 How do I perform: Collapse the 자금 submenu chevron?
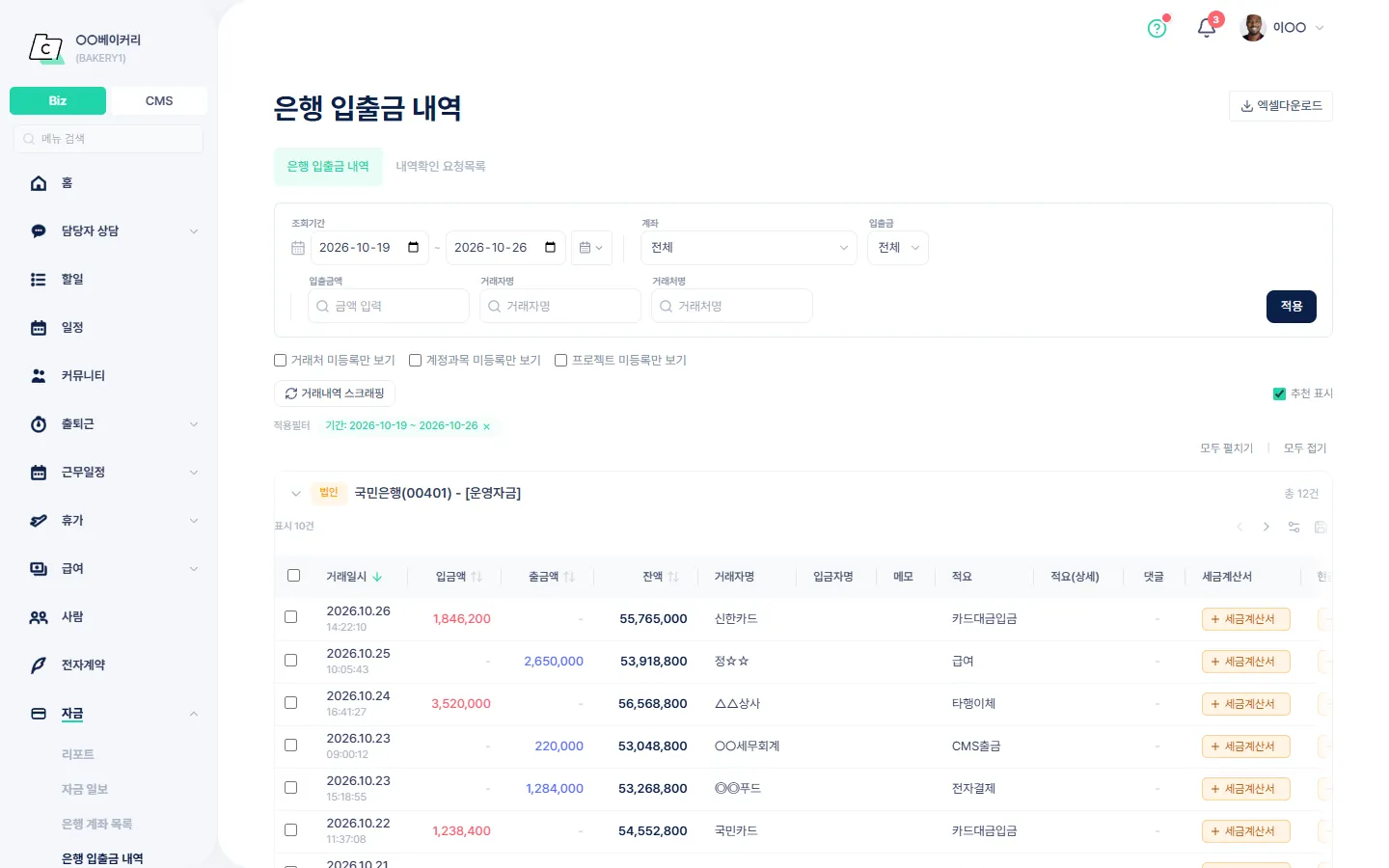pos(194,714)
